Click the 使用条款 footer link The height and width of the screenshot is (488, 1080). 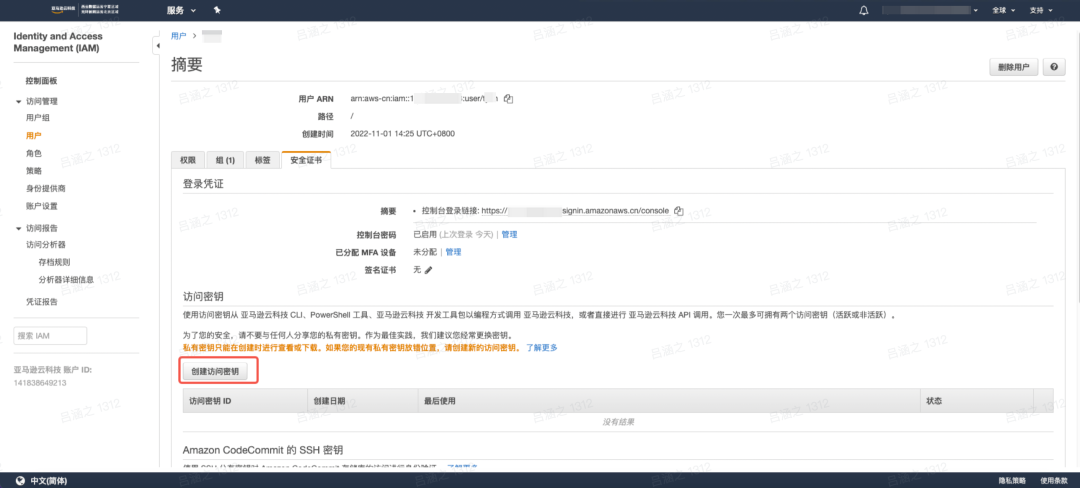pos(1054,480)
